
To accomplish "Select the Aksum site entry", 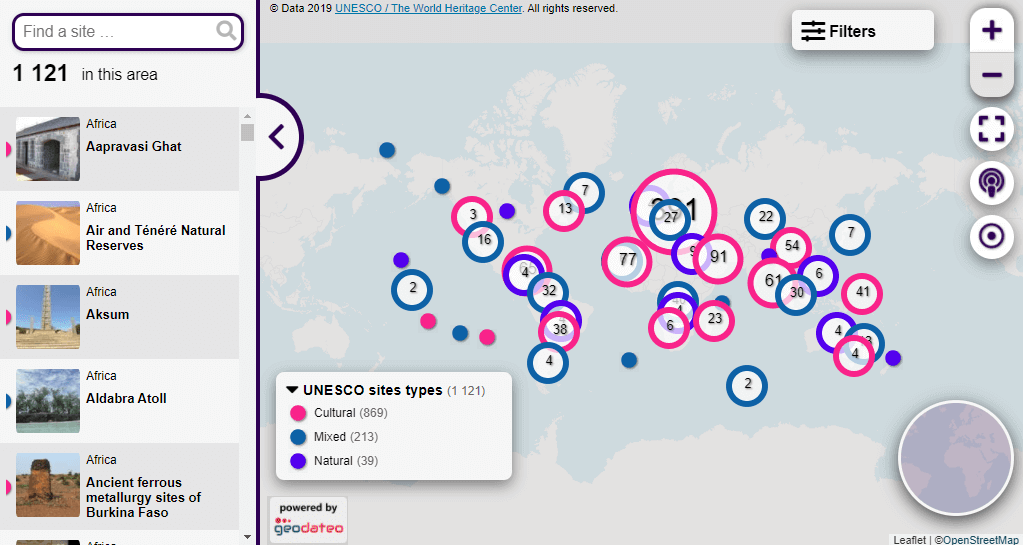I will click(119, 317).
